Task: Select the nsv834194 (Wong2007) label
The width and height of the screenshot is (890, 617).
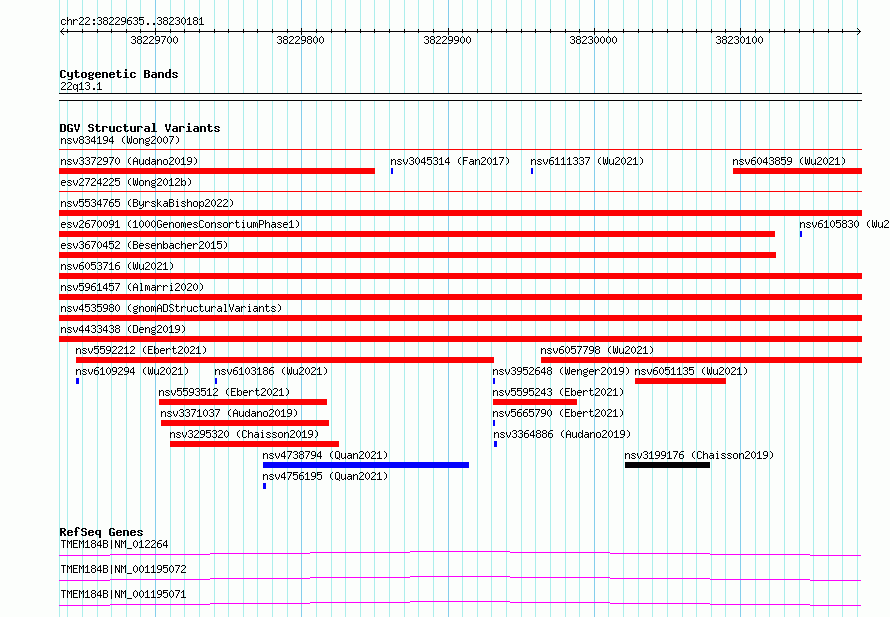Action: [120, 140]
